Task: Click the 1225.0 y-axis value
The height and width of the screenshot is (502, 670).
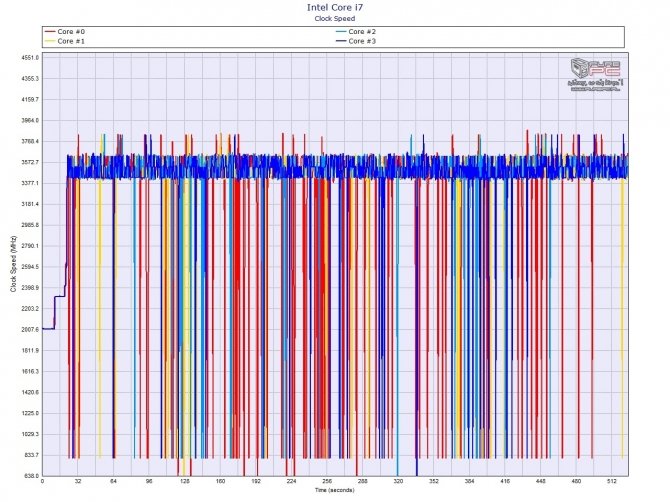Action: tap(30, 414)
